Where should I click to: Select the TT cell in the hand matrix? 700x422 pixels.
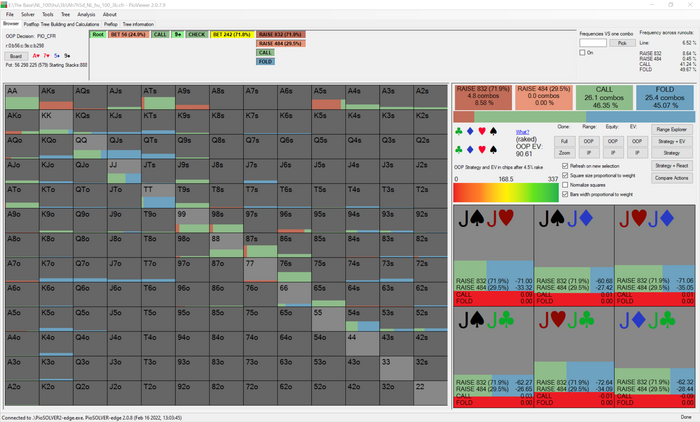tap(158, 196)
